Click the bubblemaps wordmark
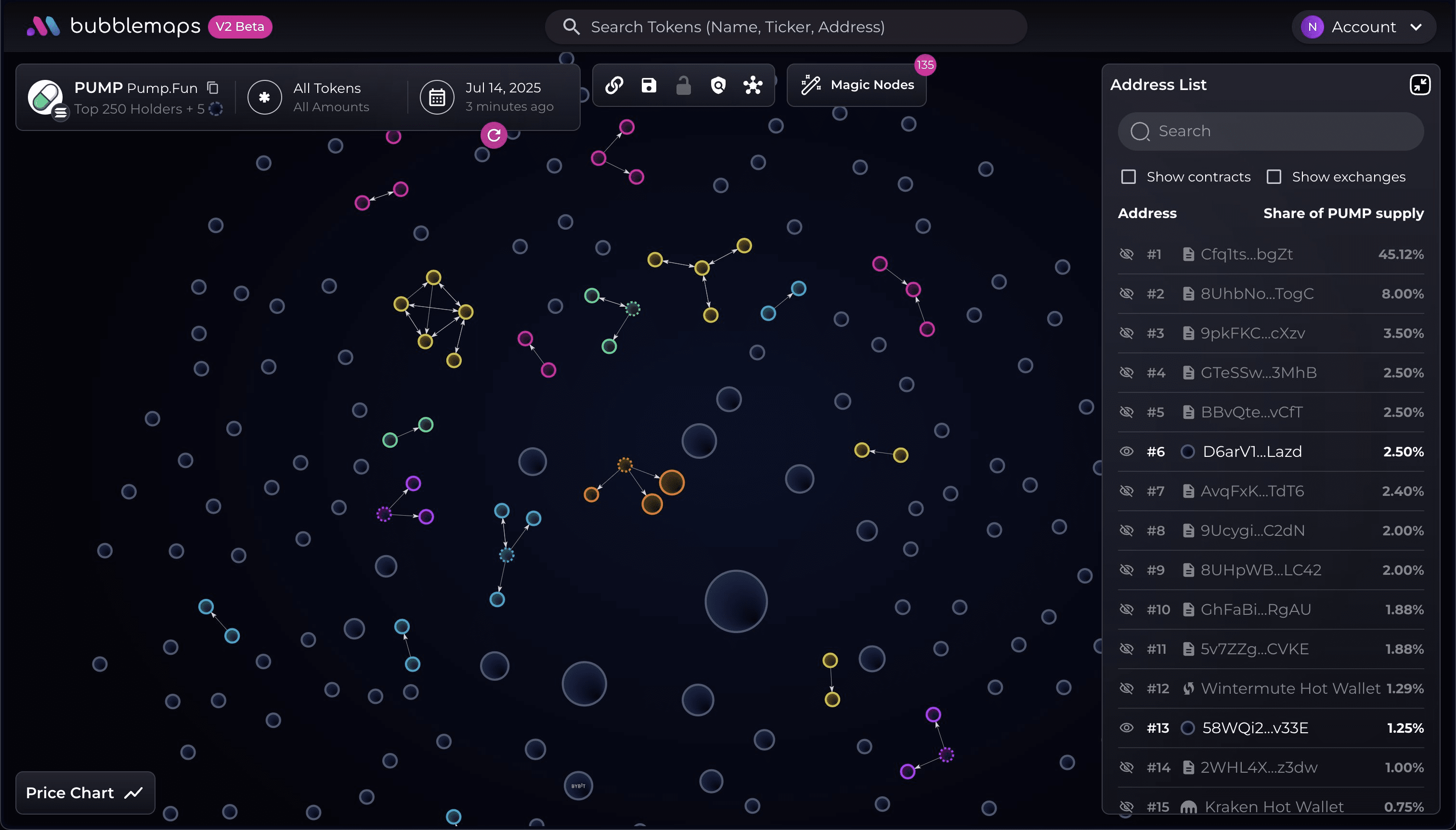This screenshot has width=1456, height=830. click(x=135, y=26)
